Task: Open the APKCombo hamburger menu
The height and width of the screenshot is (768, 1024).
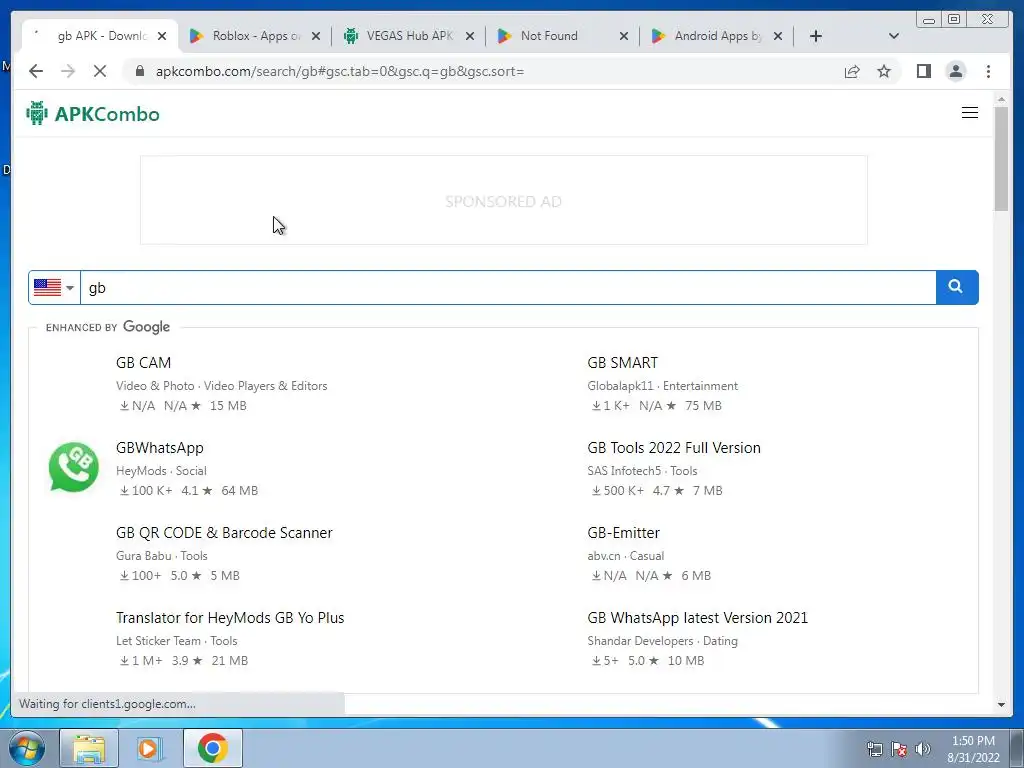Action: pos(970,113)
